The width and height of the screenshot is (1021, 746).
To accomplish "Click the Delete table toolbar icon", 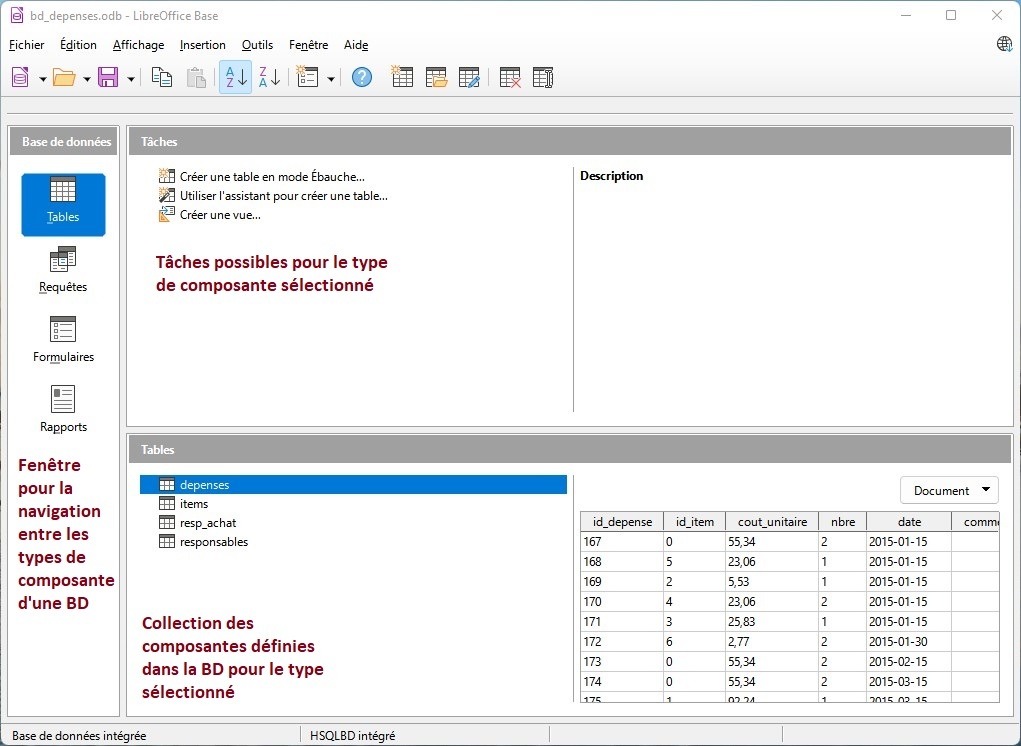I will (510, 77).
